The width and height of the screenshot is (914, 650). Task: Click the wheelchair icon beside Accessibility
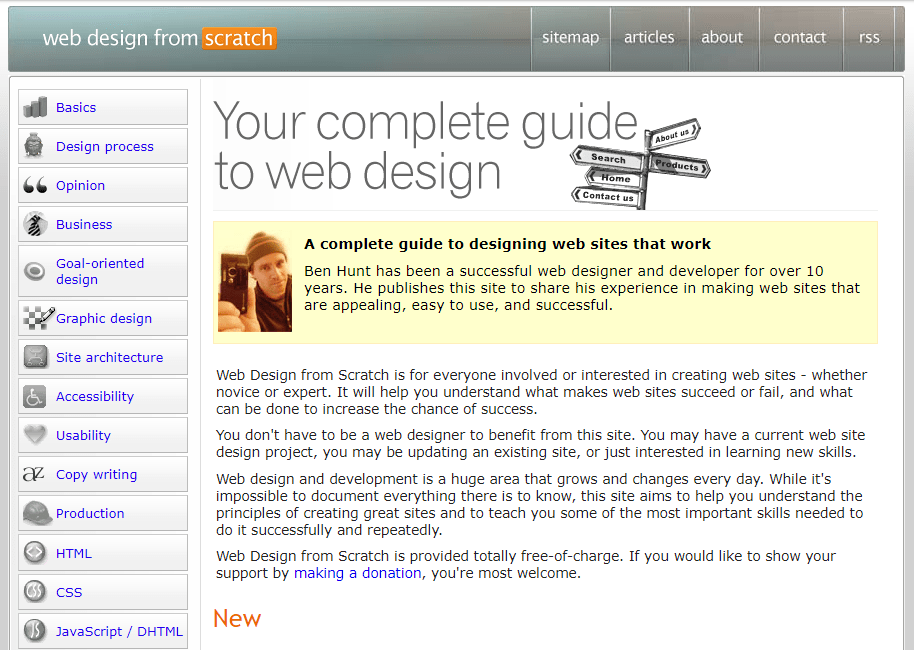click(x=35, y=396)
